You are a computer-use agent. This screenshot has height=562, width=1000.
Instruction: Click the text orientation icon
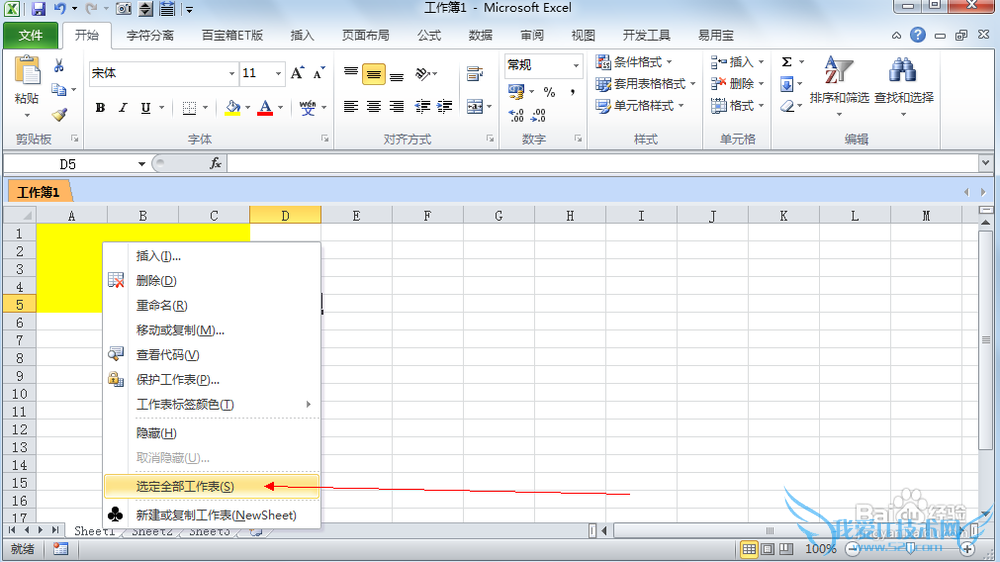click(x=423, y=74)
